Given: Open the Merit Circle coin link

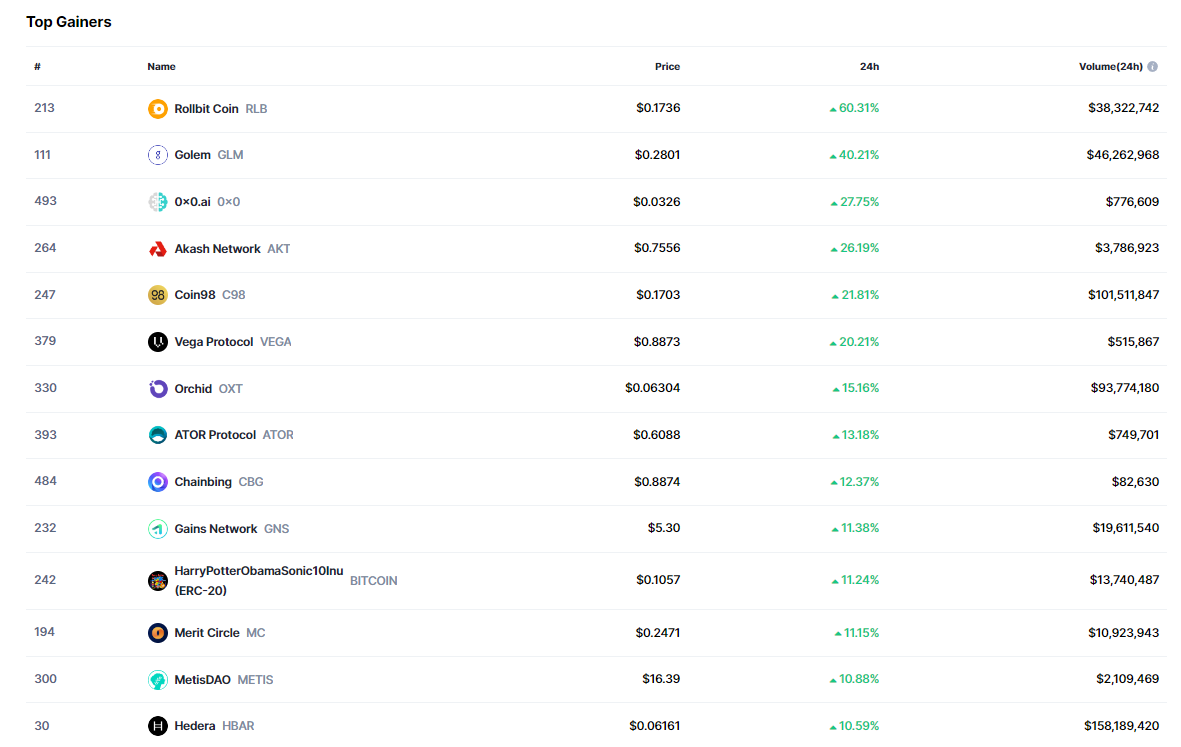Looking at the screenshot, I should pyautogui.click(x=207, y=633).
